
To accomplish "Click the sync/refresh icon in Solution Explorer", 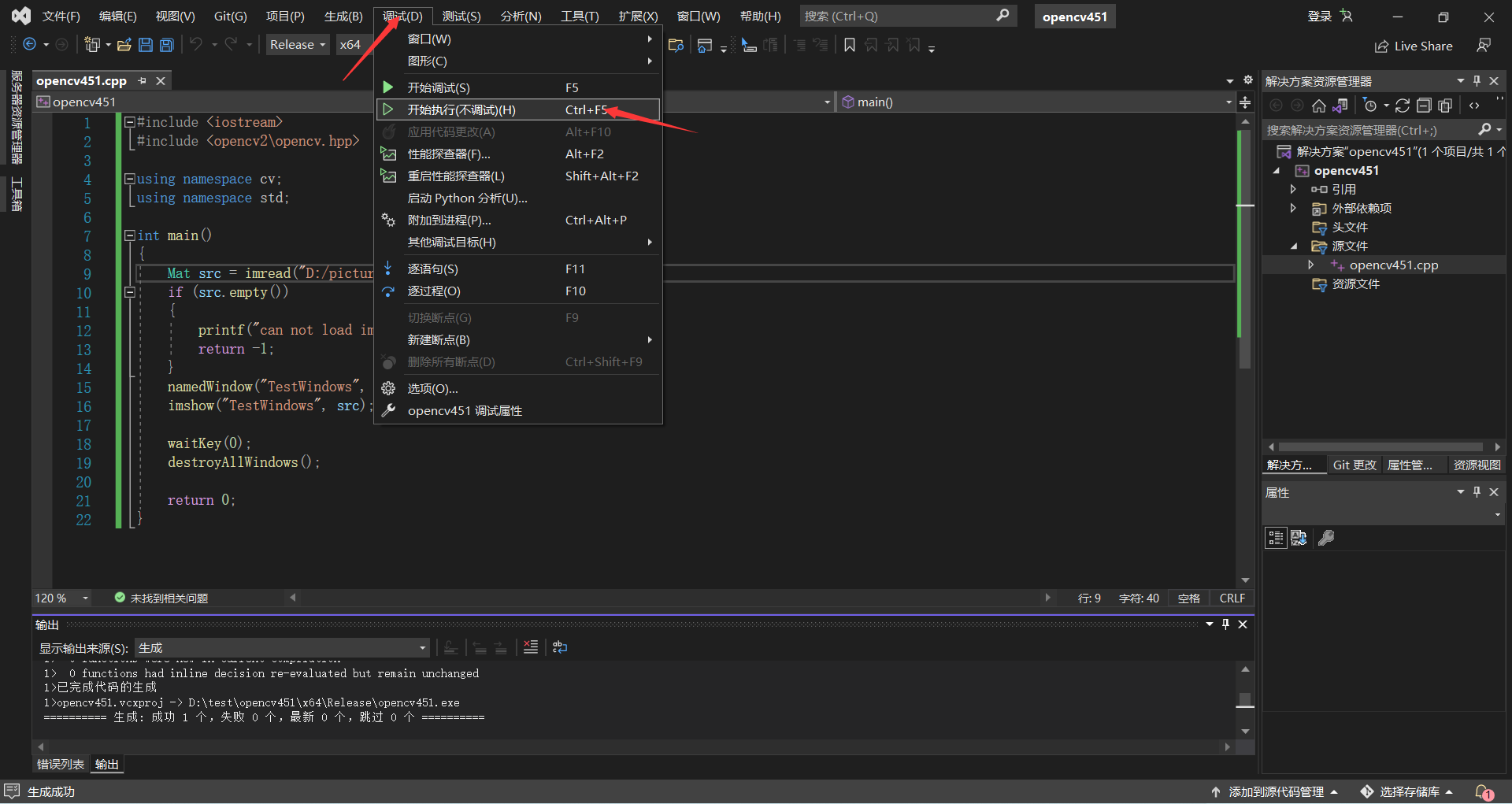I will (x=1403, y=106).
